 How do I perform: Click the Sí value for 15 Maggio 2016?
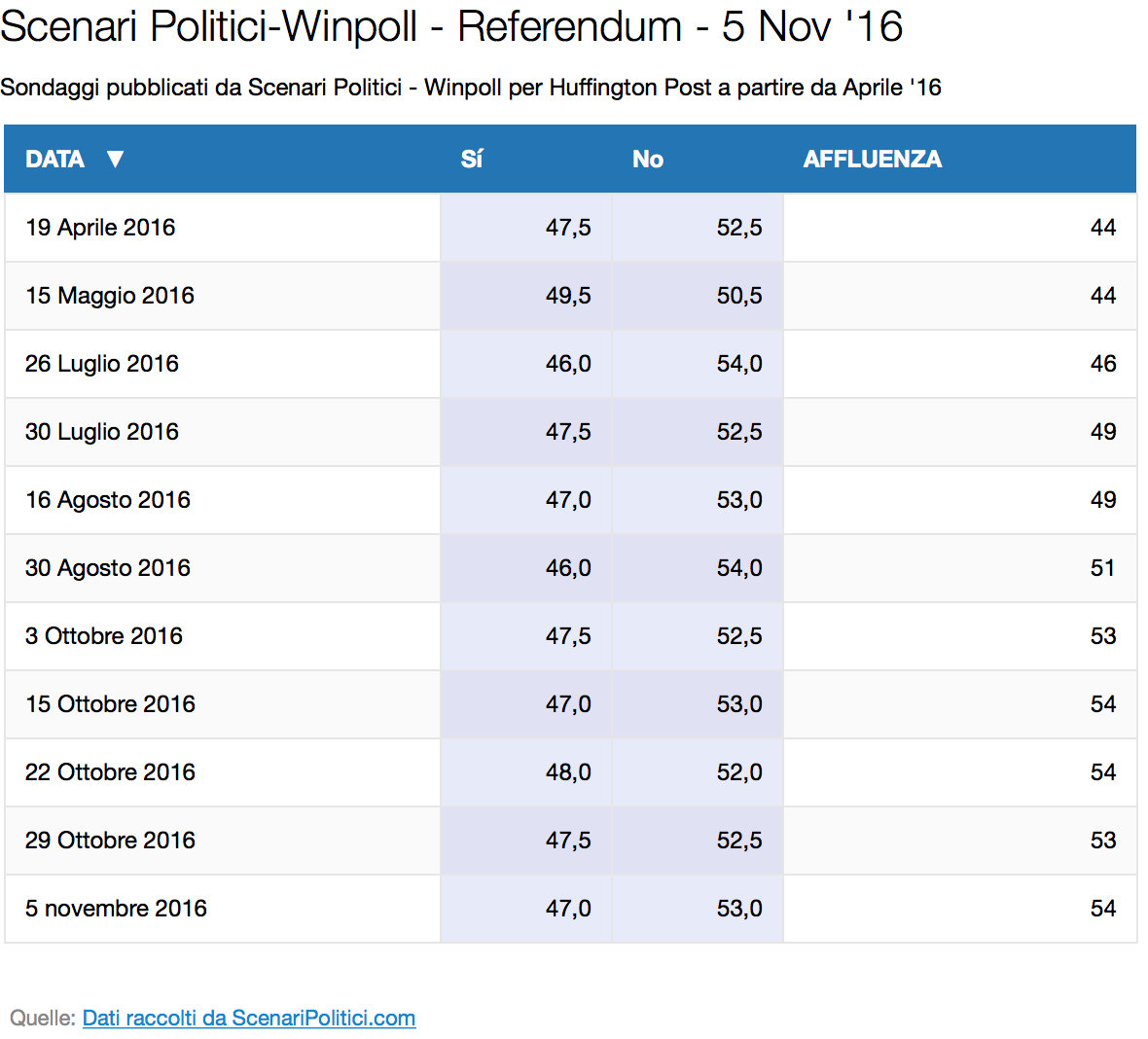tap(568, 296)
